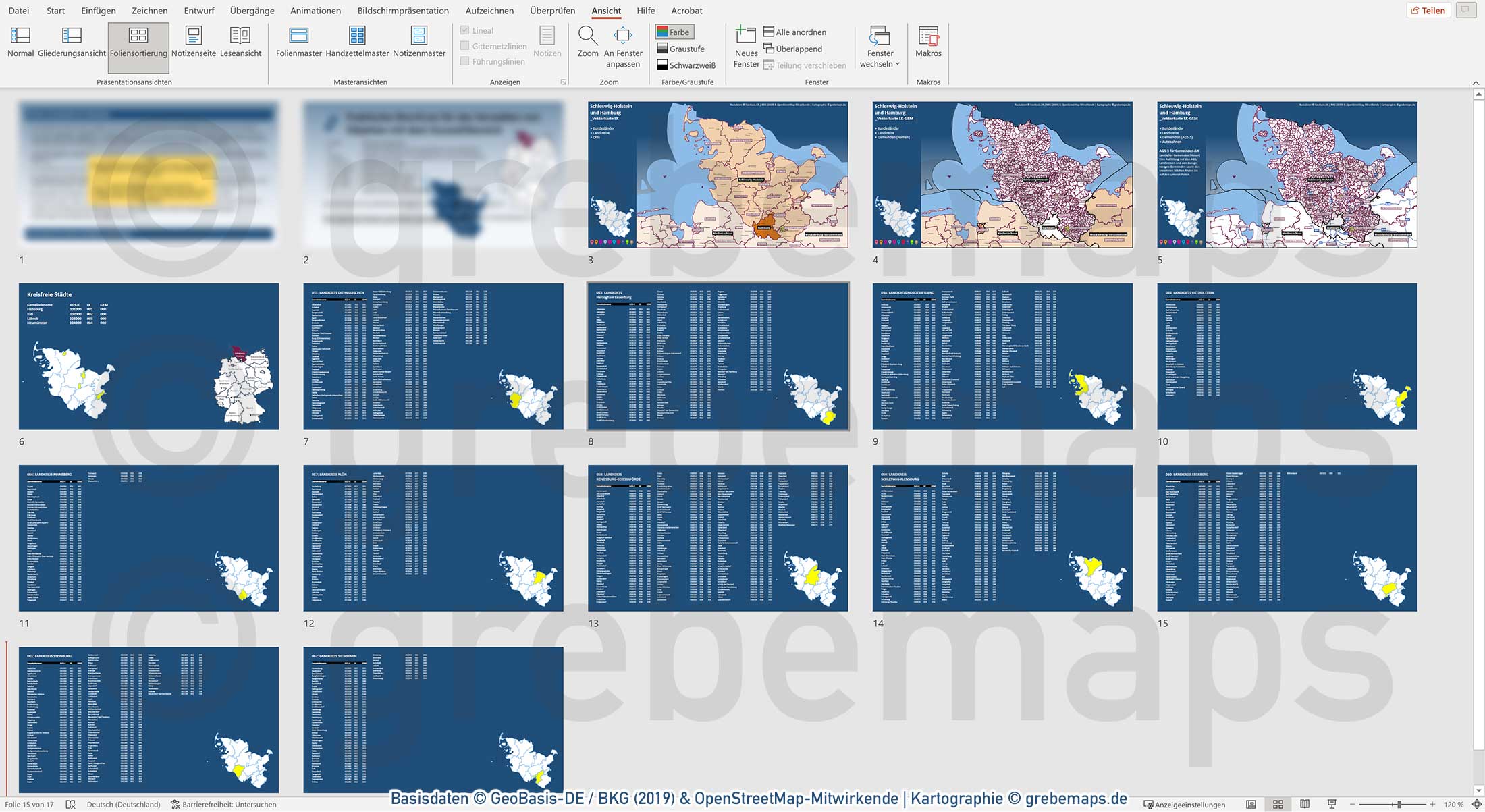
Task: Switch presentation preview to Graustufe
Action: pos(681,48)
